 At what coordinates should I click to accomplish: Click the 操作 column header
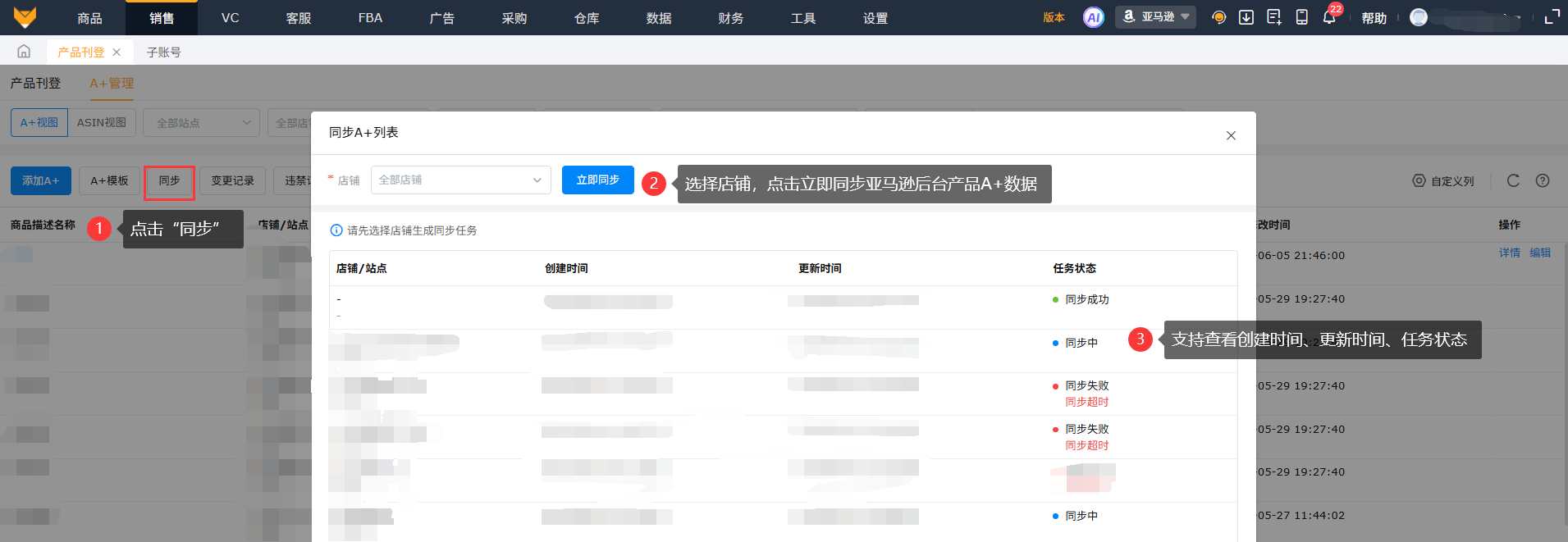point(1510,225)
